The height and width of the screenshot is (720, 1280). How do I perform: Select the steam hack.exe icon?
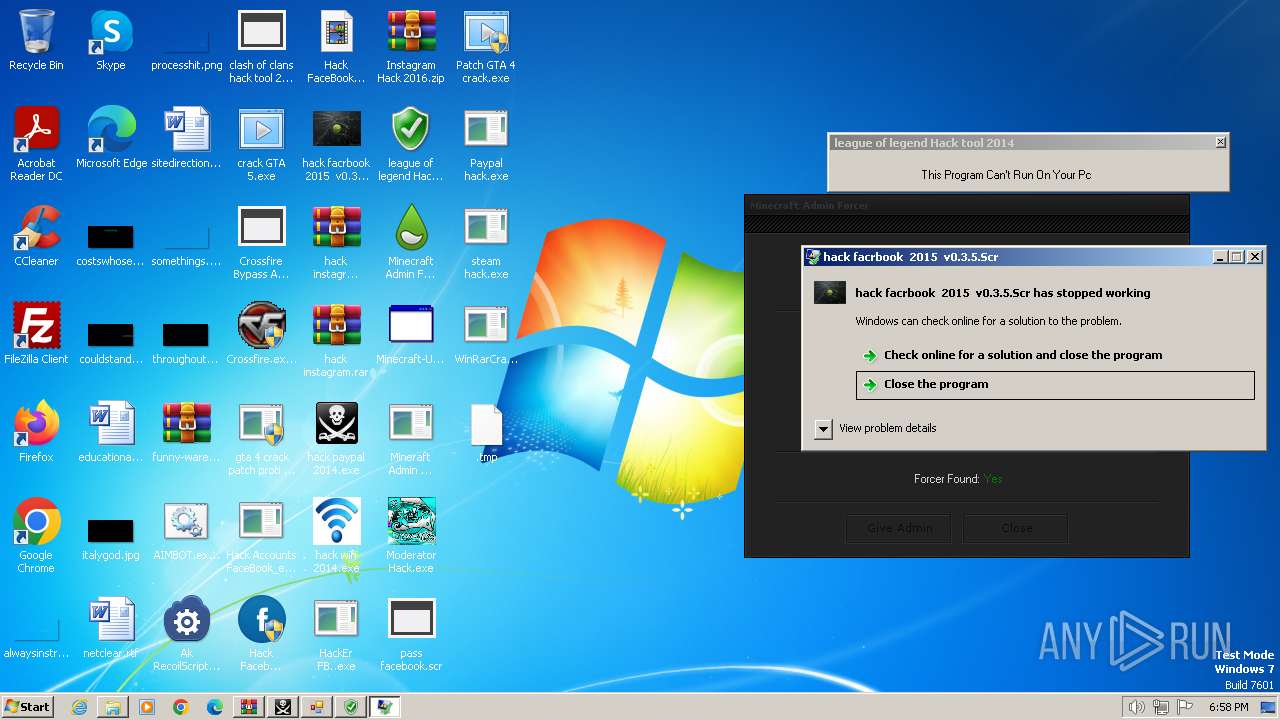pyautogui.click(x=486, y=242)
